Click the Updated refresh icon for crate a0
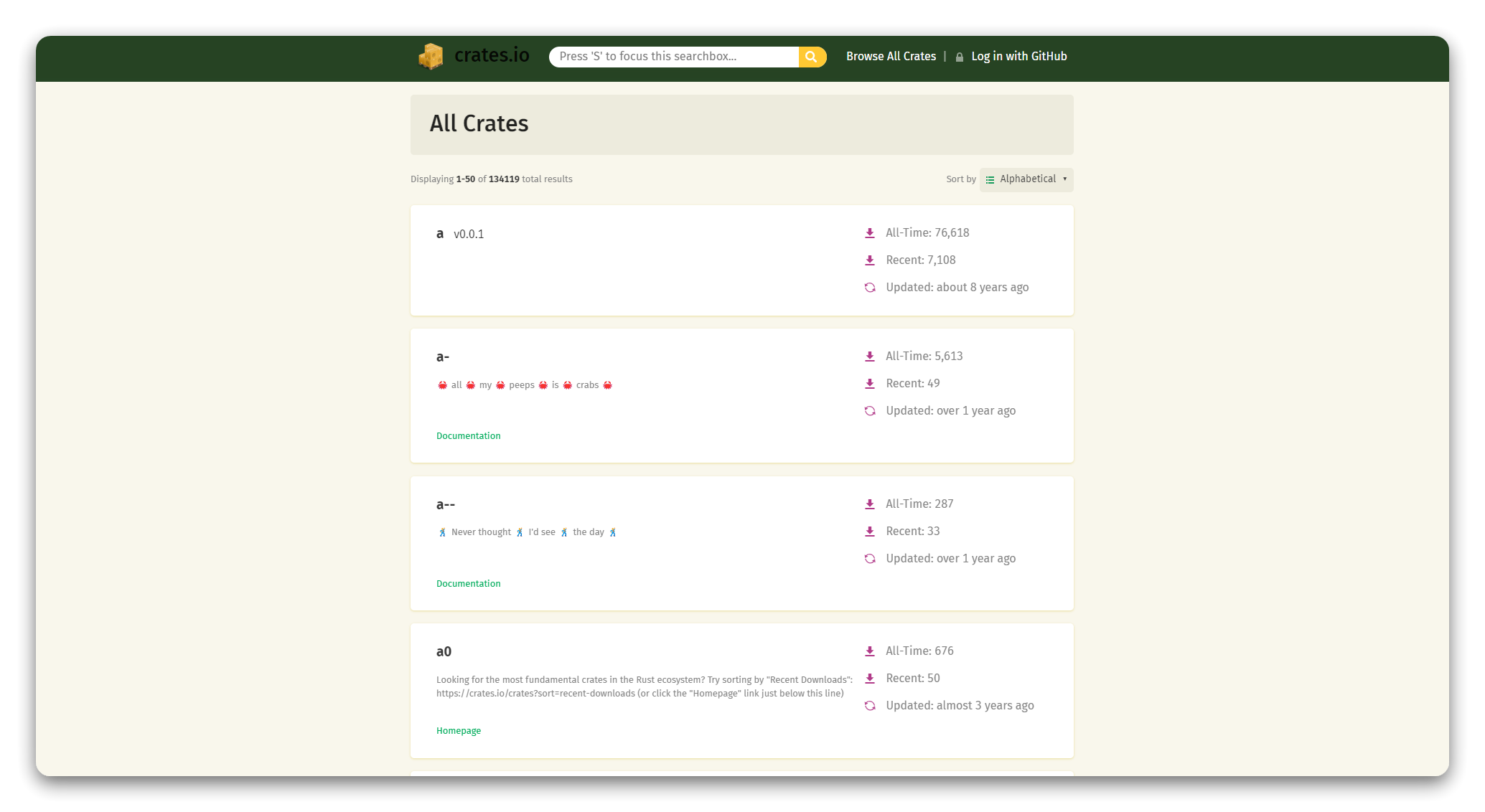The image size is (1485, 812). pos(870,706)
